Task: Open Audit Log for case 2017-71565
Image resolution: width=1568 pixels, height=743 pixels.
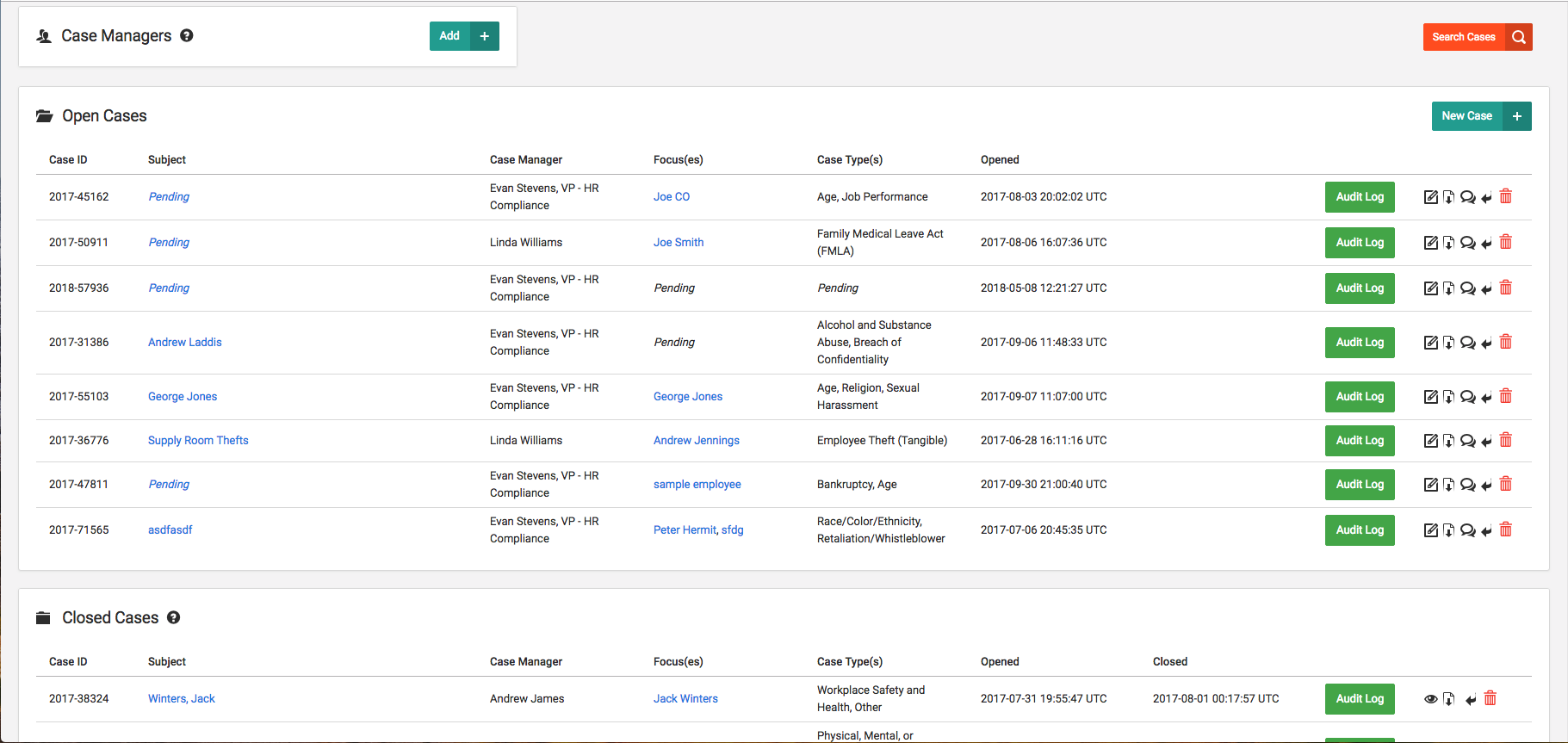Action: point(1360,530)
